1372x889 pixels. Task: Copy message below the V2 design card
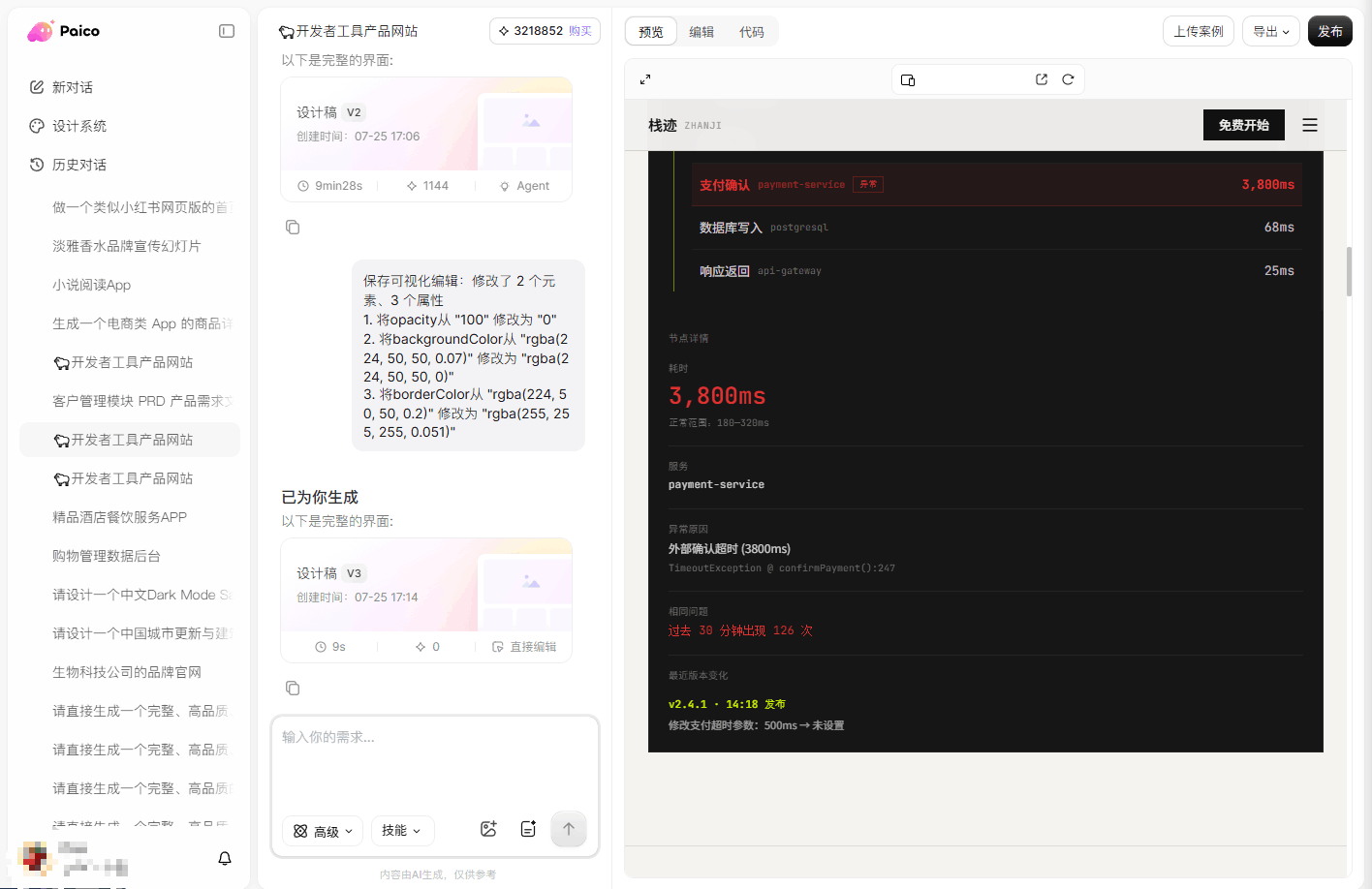coord(293,227)
